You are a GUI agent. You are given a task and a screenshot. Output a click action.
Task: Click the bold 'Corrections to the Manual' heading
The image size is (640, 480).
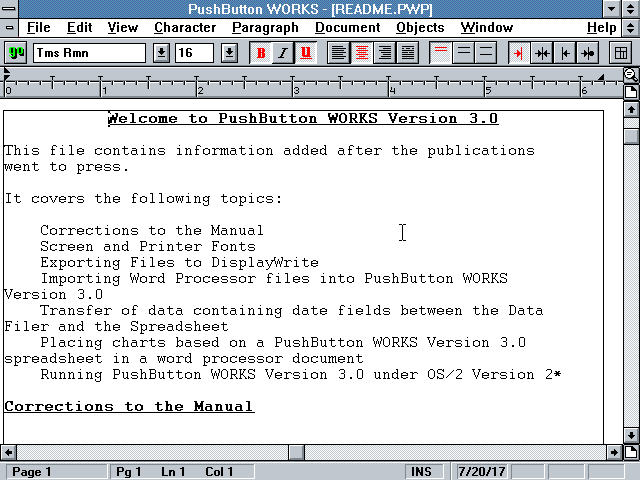click(x=129, y=407)
